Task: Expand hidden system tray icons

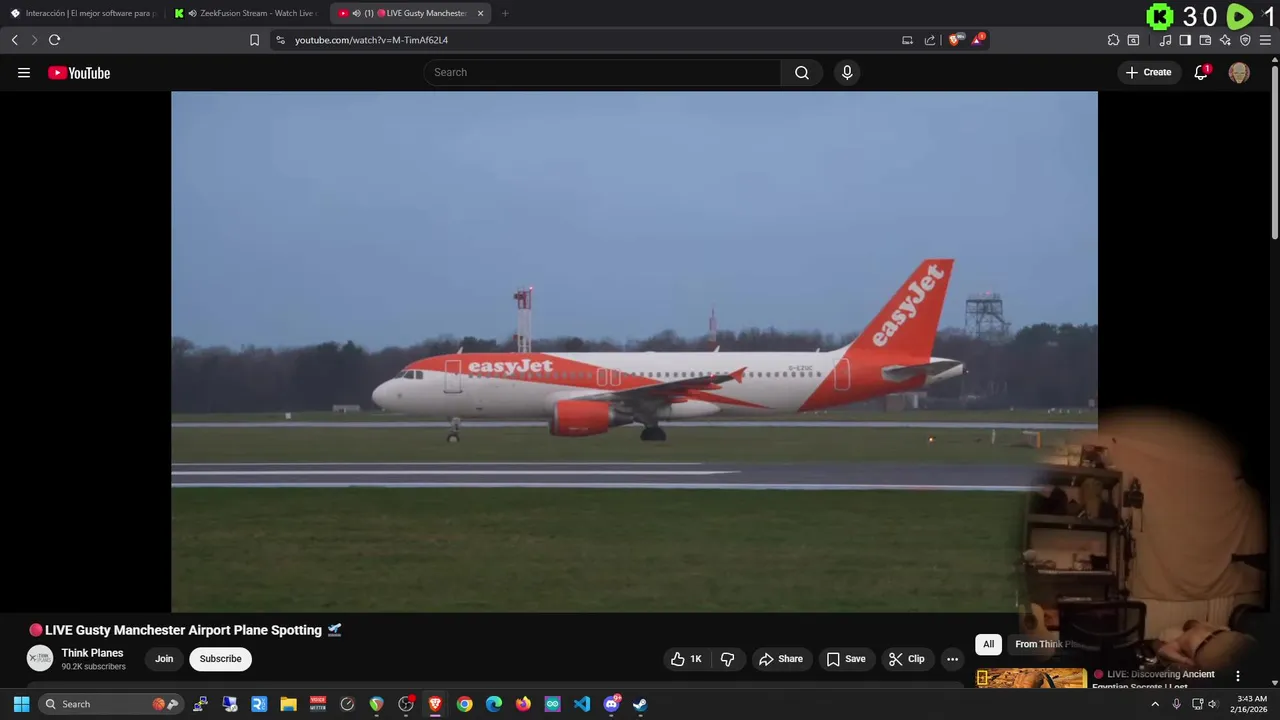Action: point(1155,704)
